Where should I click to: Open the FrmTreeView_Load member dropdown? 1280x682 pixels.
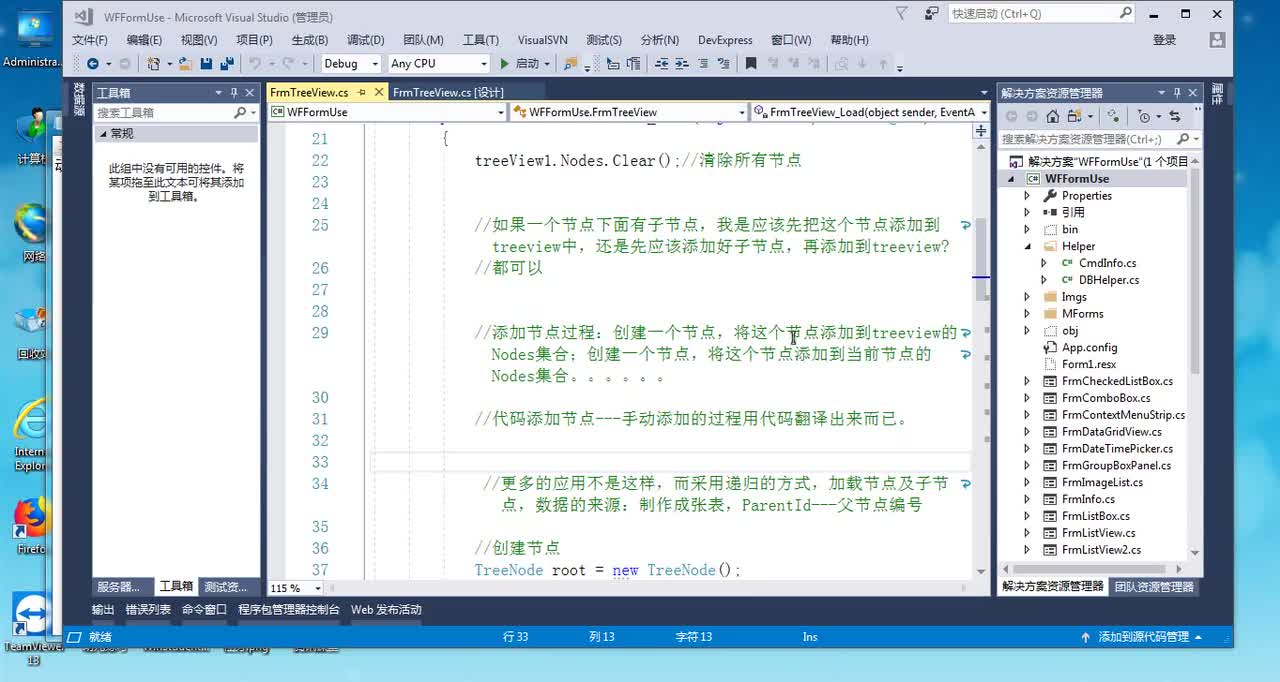point(983,112)
